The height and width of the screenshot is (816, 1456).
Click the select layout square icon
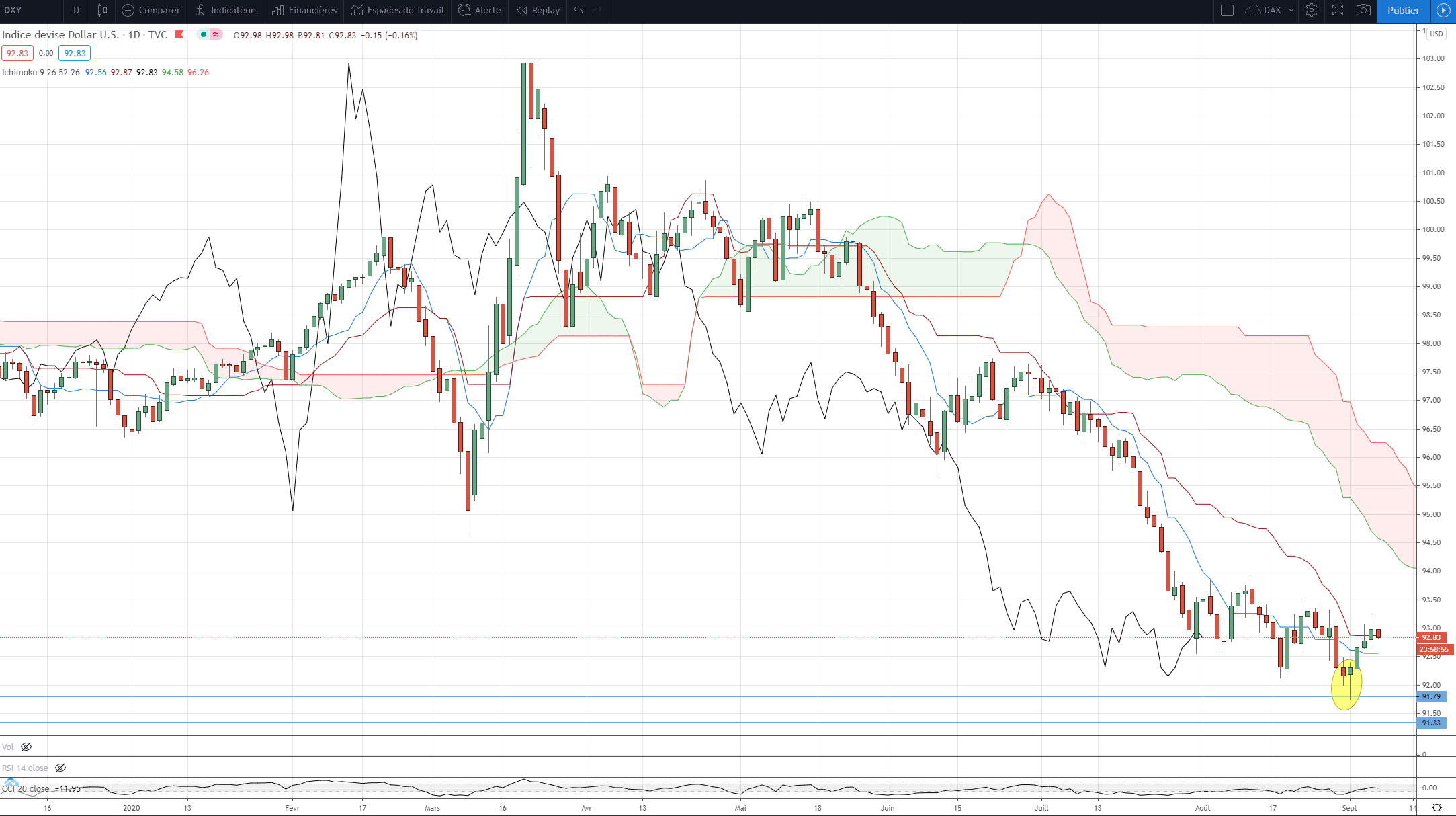pos(1227,10)
